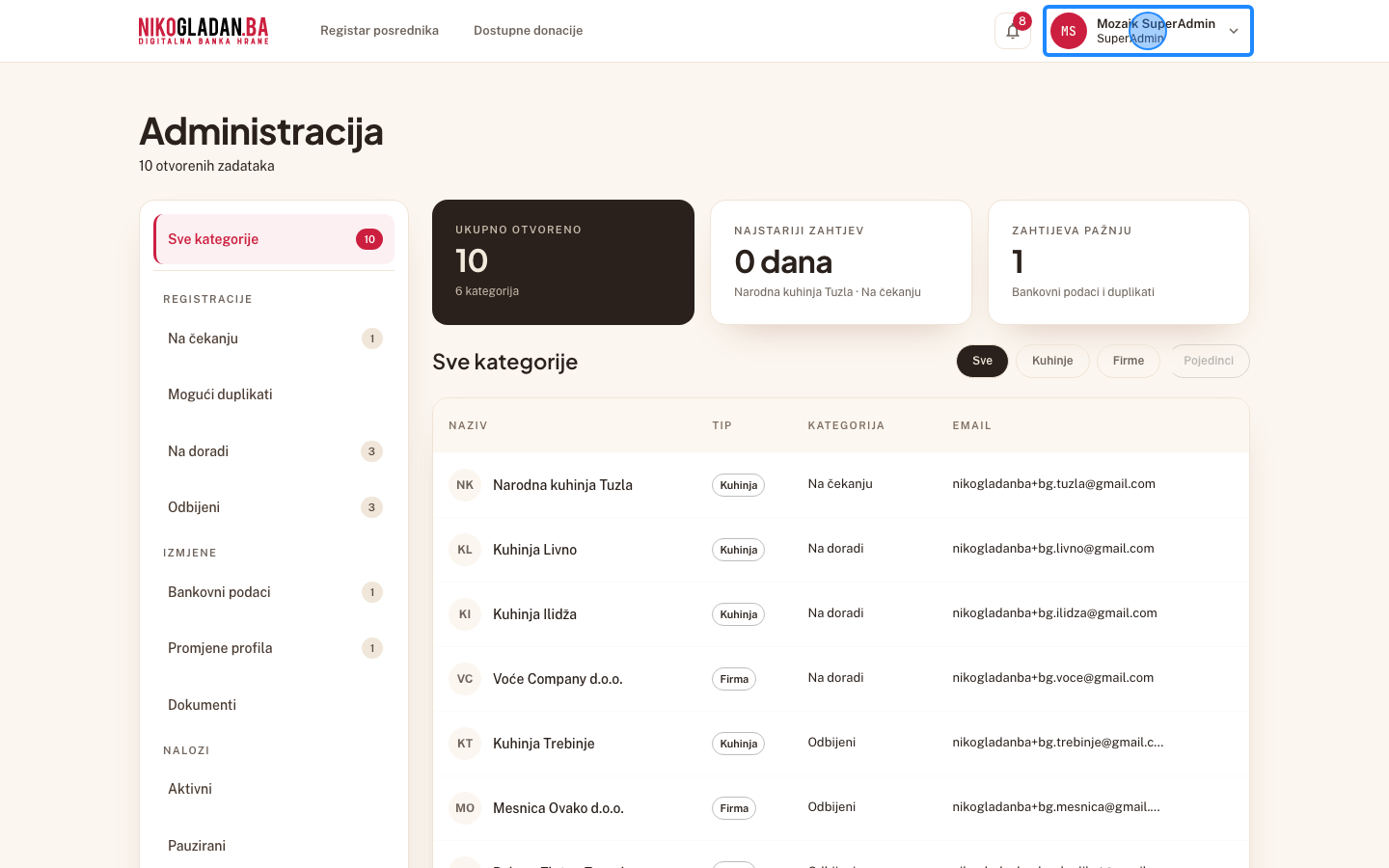Image resolution: width=1389 pixels, height=868 pixels.
Task: Filter the list by Pojedinci
Action: [1209, 361]
